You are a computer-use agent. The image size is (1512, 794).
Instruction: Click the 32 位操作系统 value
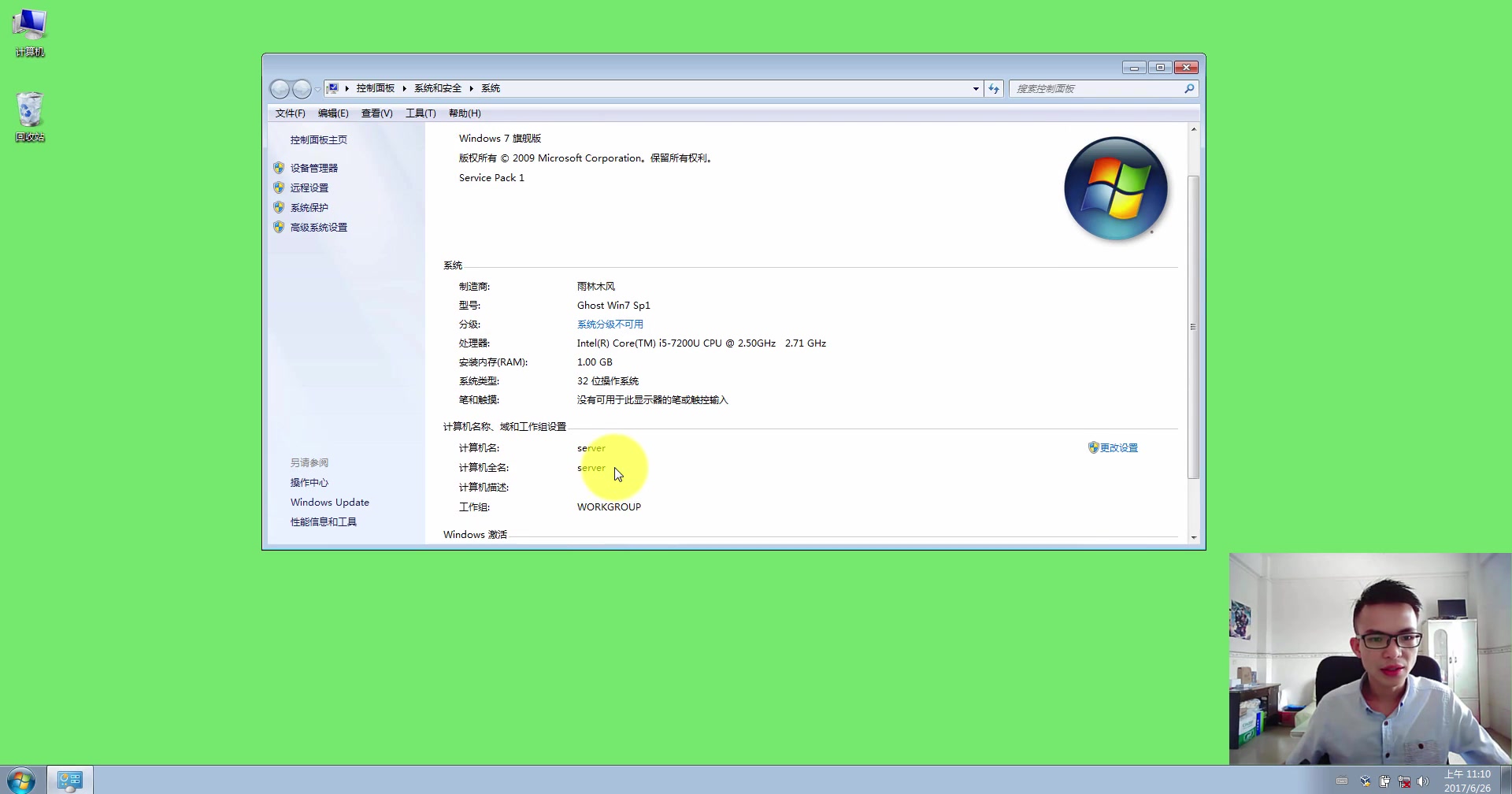click(607, 380)
